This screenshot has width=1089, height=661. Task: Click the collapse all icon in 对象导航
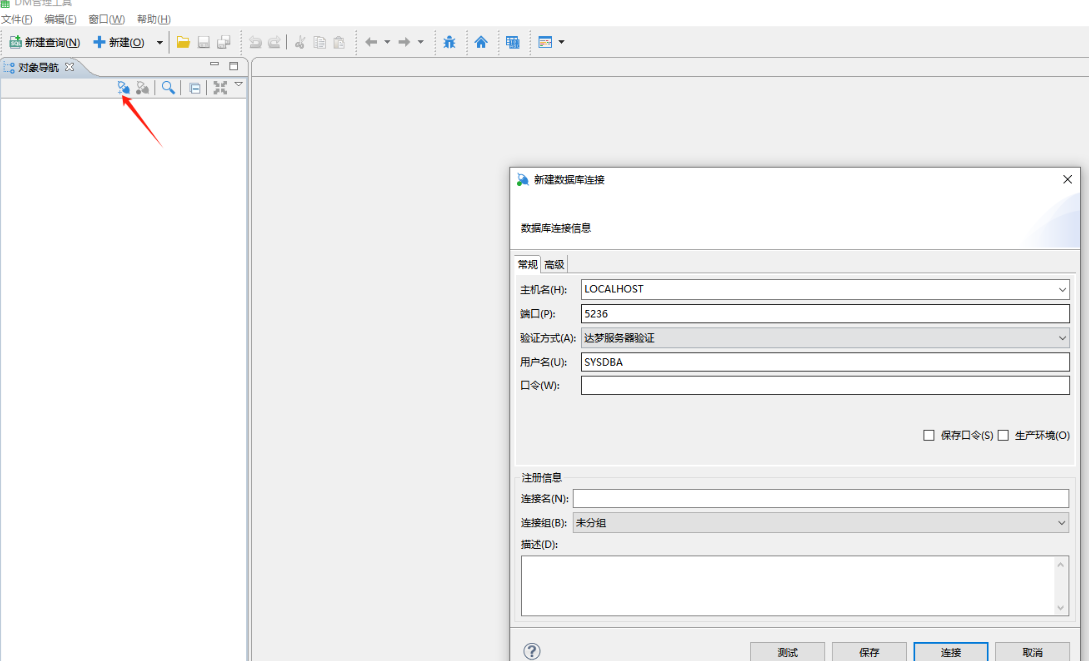click(195, 88)
